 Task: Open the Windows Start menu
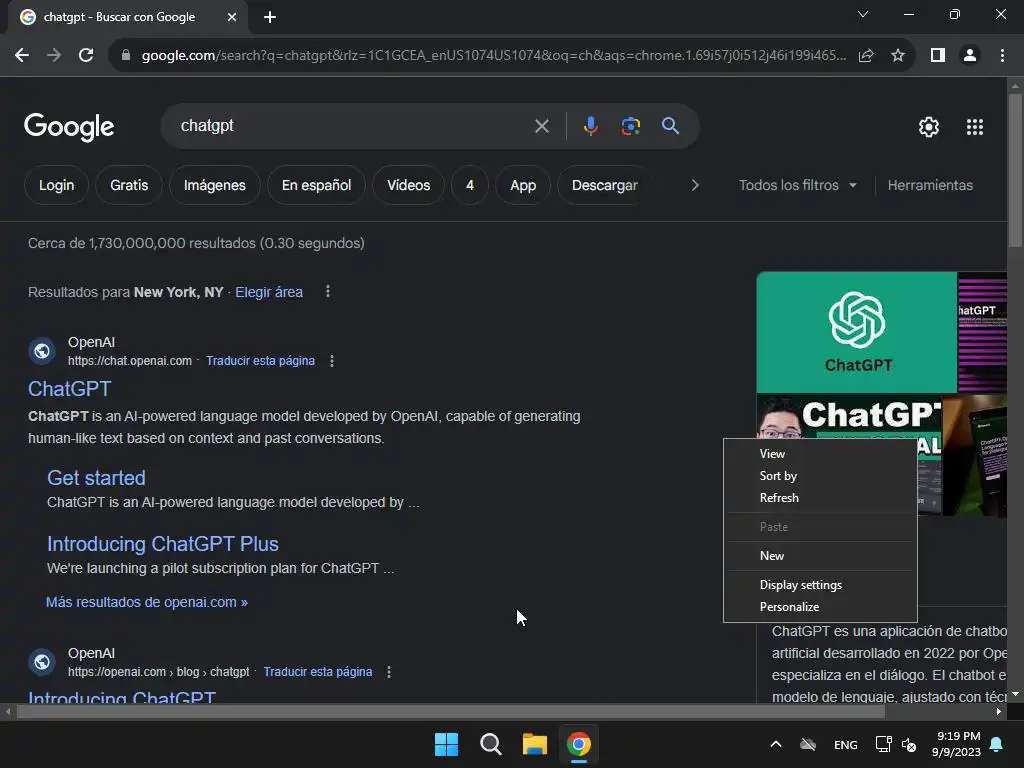click(447, 744)
